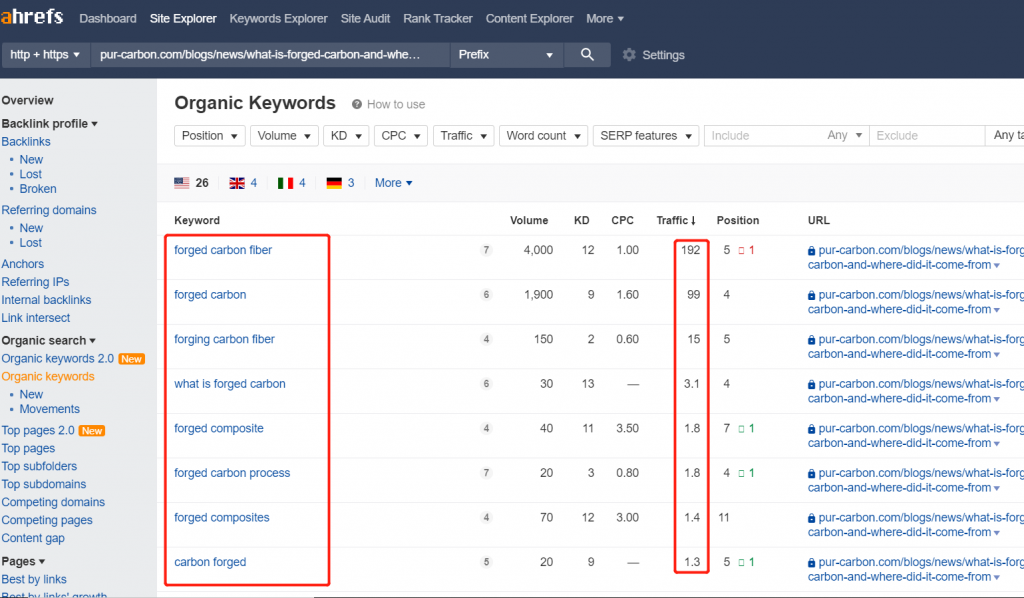Click the search magnifier button

click(587, 55)
